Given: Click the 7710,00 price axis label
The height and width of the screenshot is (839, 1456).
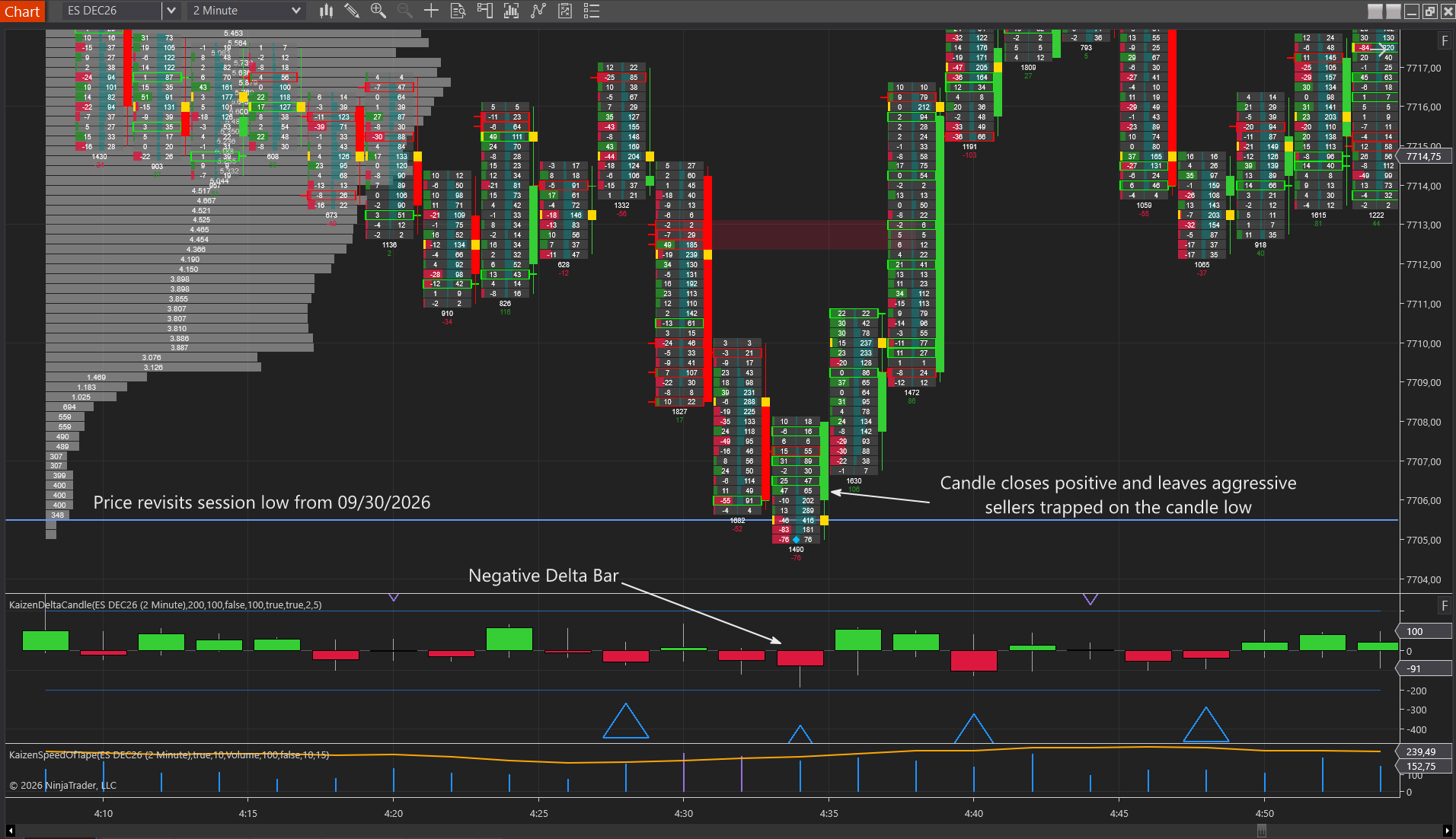Looking at the screenshot, I should (1424, 343).
